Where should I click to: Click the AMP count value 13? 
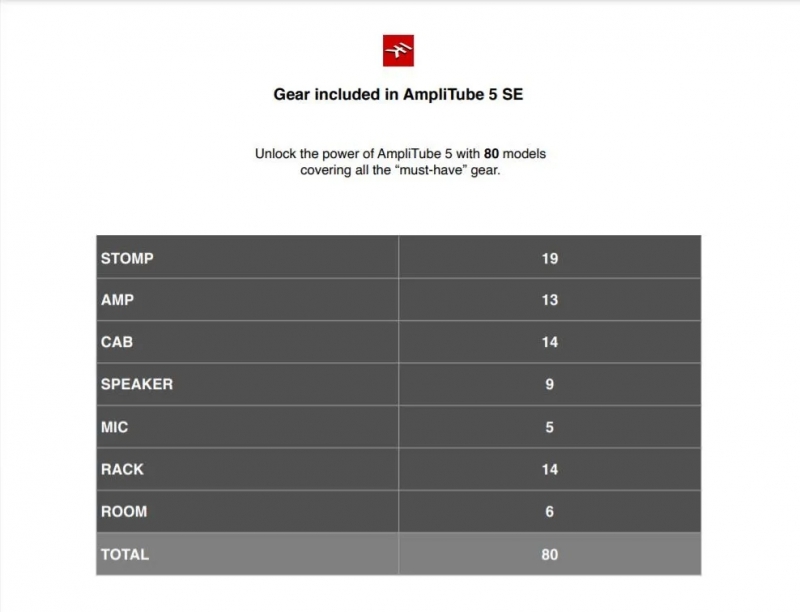click(x=549, y=300)
